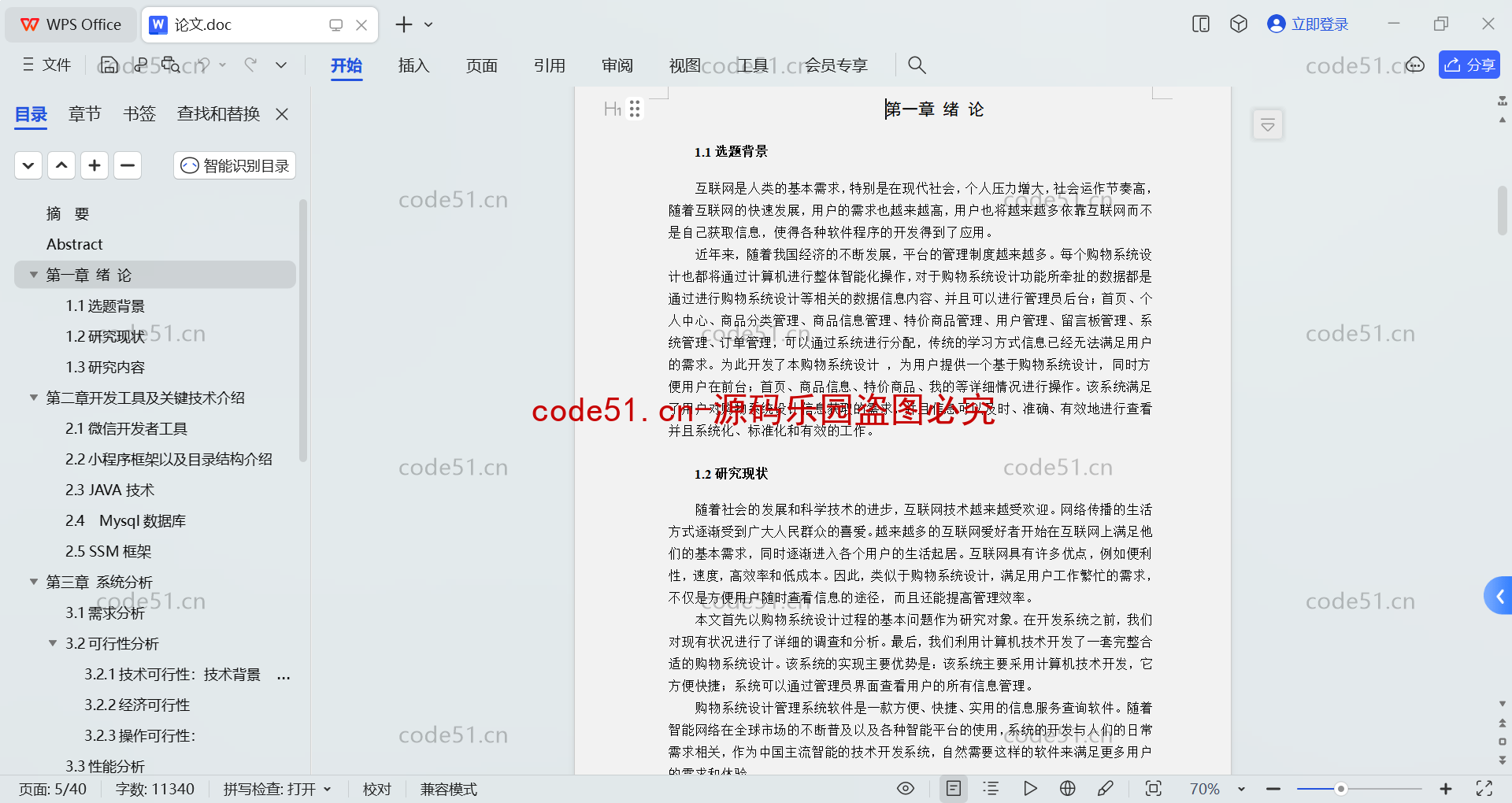
Task: Switch to the 插入 ribbon tab
Action: click(414, 65)
